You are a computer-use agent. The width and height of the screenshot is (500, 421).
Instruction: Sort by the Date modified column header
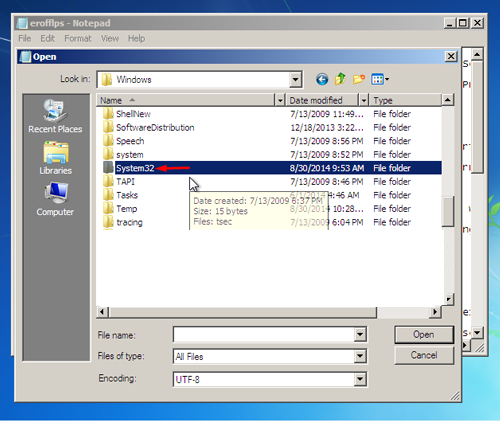tap(322, 100)
